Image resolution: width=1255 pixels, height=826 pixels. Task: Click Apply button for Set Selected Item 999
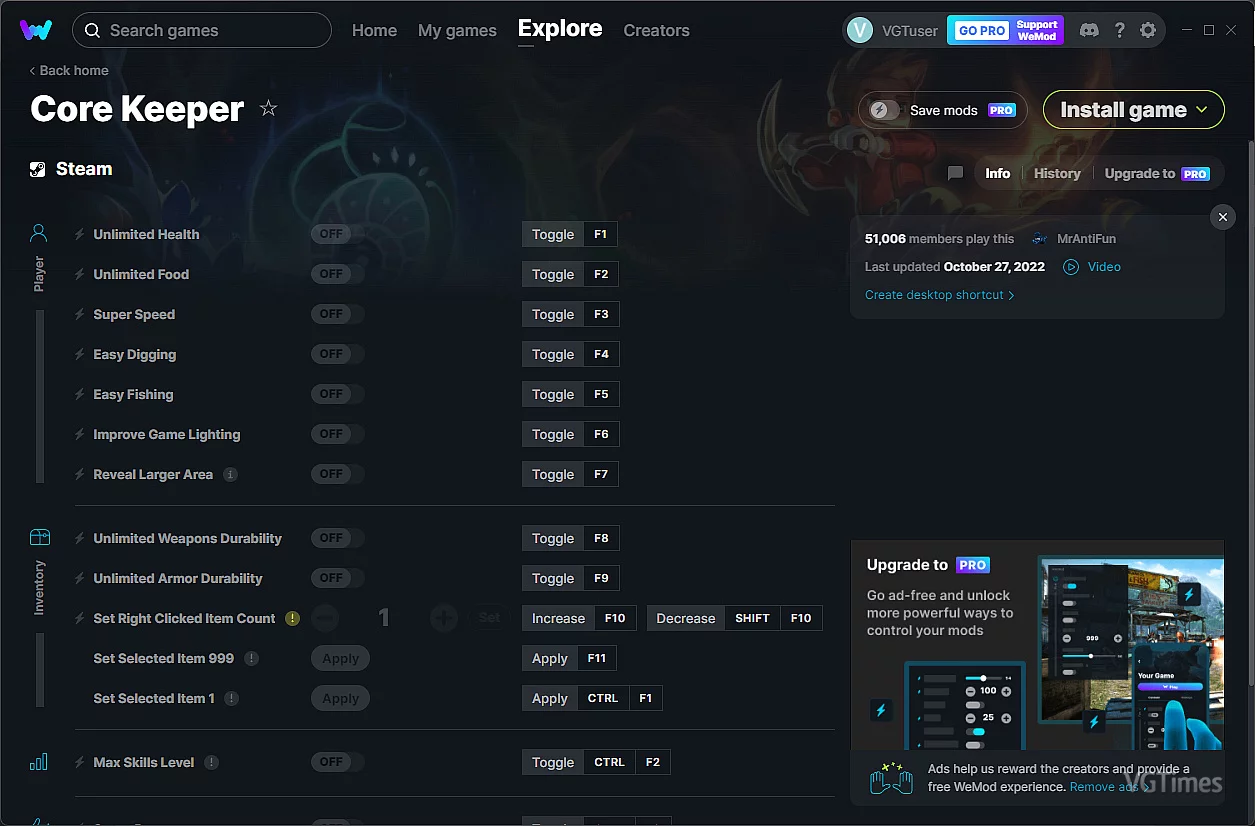point(340,658)
